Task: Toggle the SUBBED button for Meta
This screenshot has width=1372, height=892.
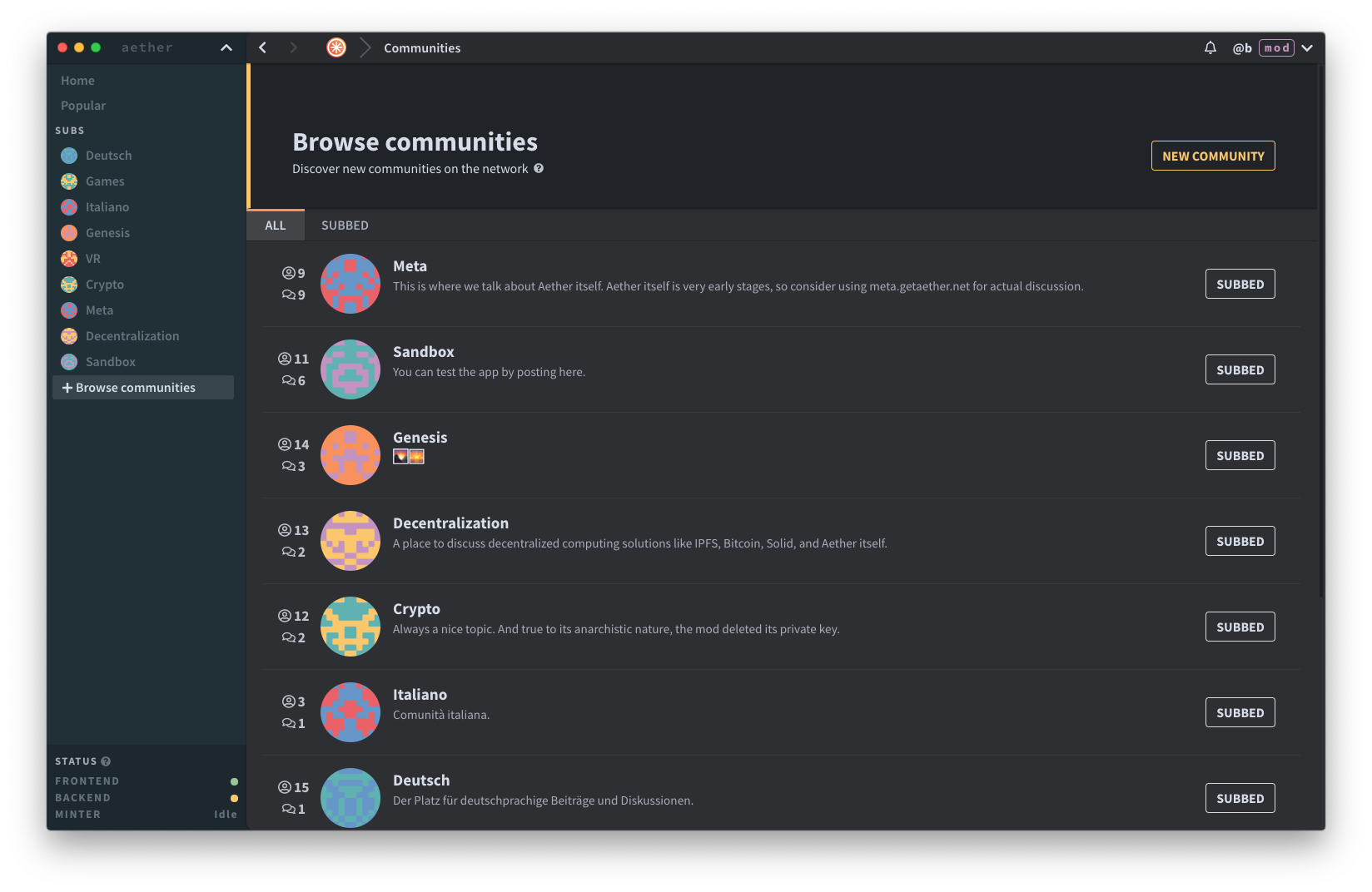Action: point(1240,284)
